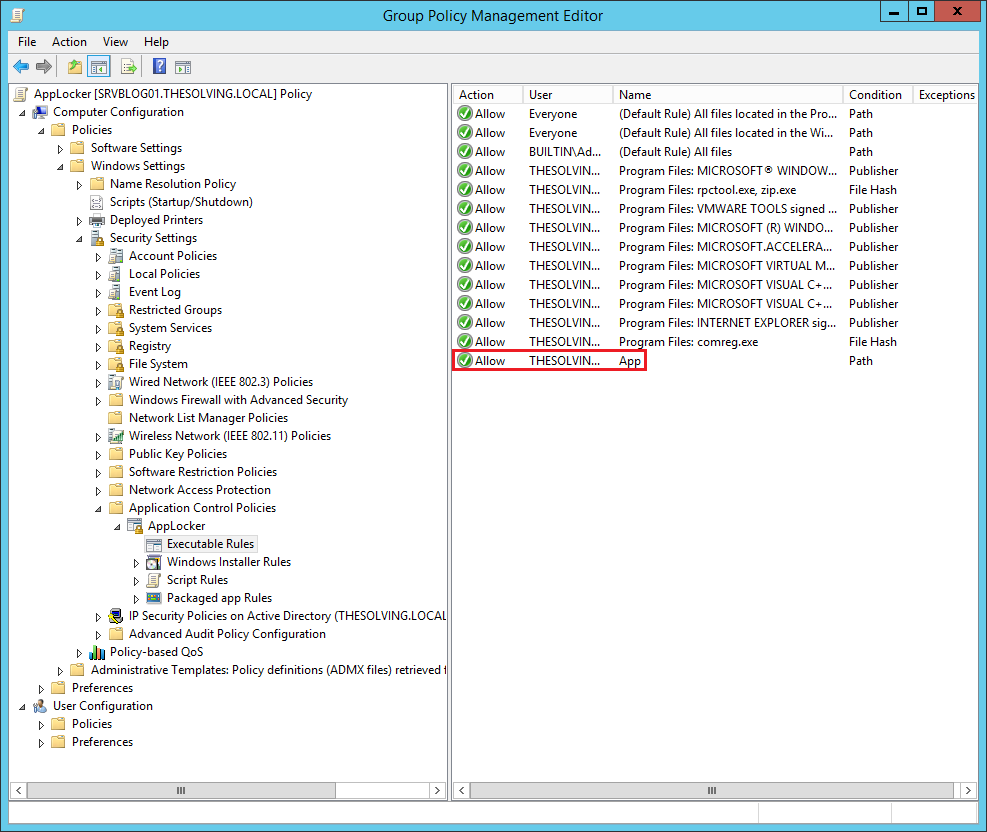Expand the Software Settings node

(x=60, y=149)
